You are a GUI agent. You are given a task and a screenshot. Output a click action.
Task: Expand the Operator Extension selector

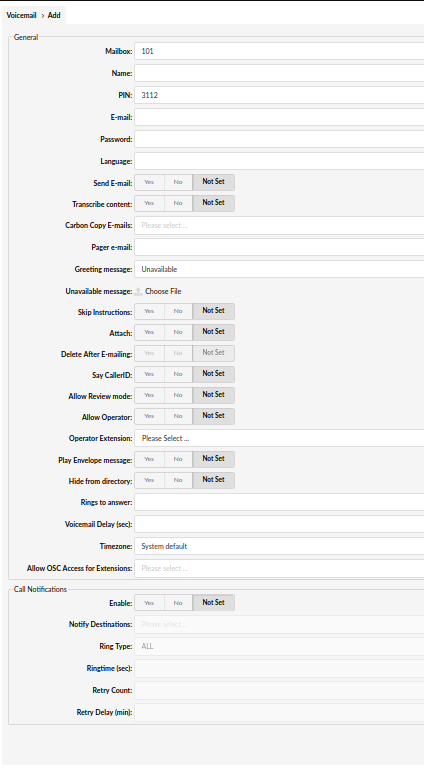(x=279, y=439)
